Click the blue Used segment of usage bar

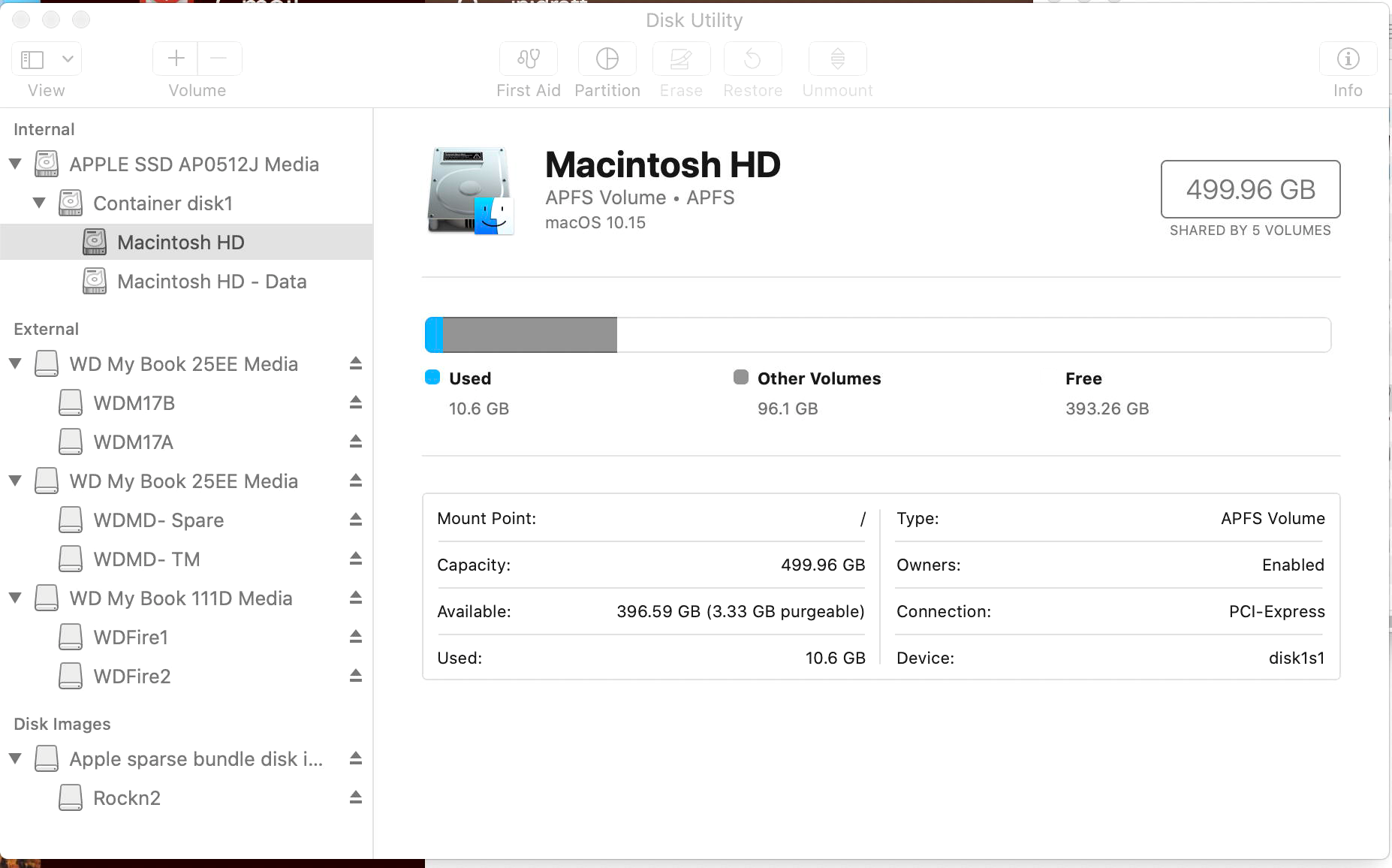(434, 335)
